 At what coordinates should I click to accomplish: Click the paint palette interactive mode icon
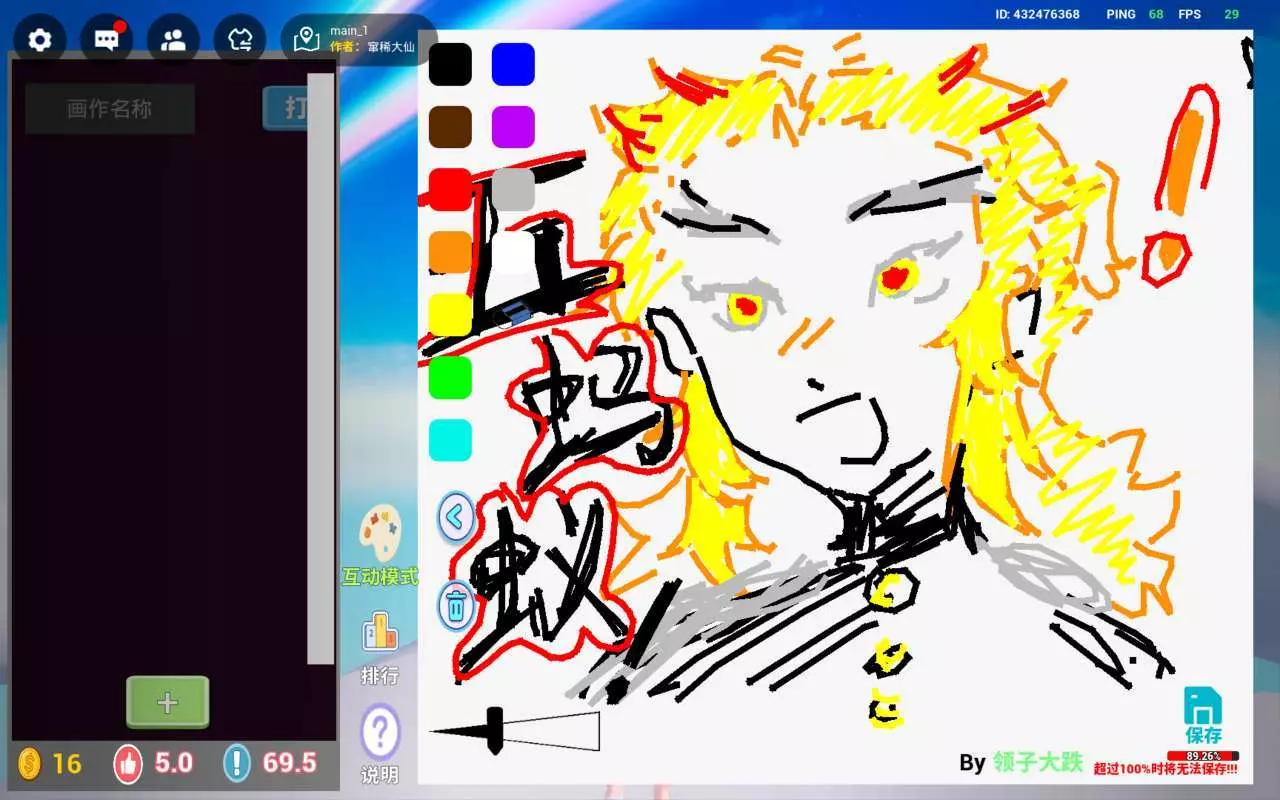[380, 533]
